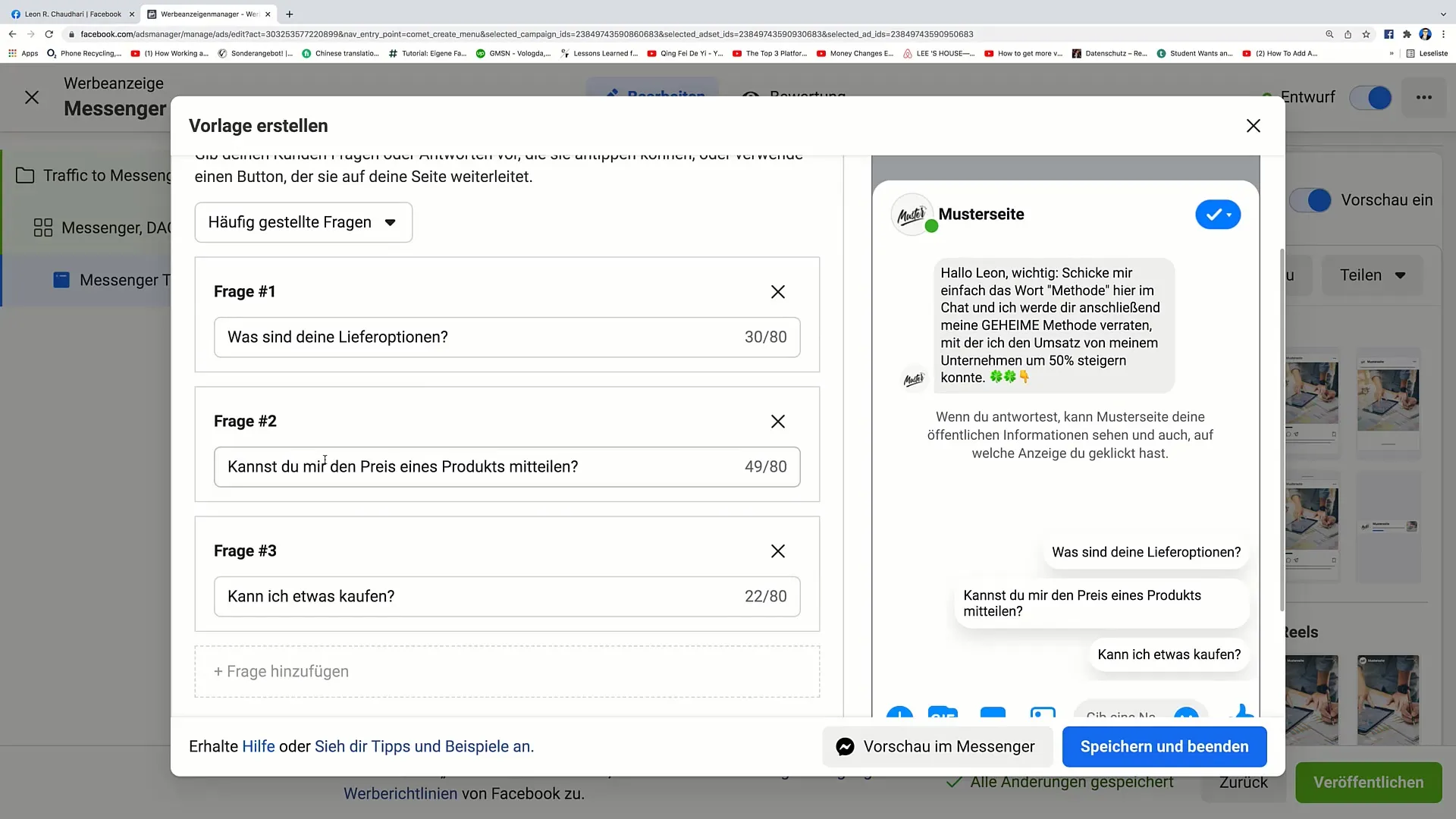Open the Leseliste reading list

pos(1426,54)
